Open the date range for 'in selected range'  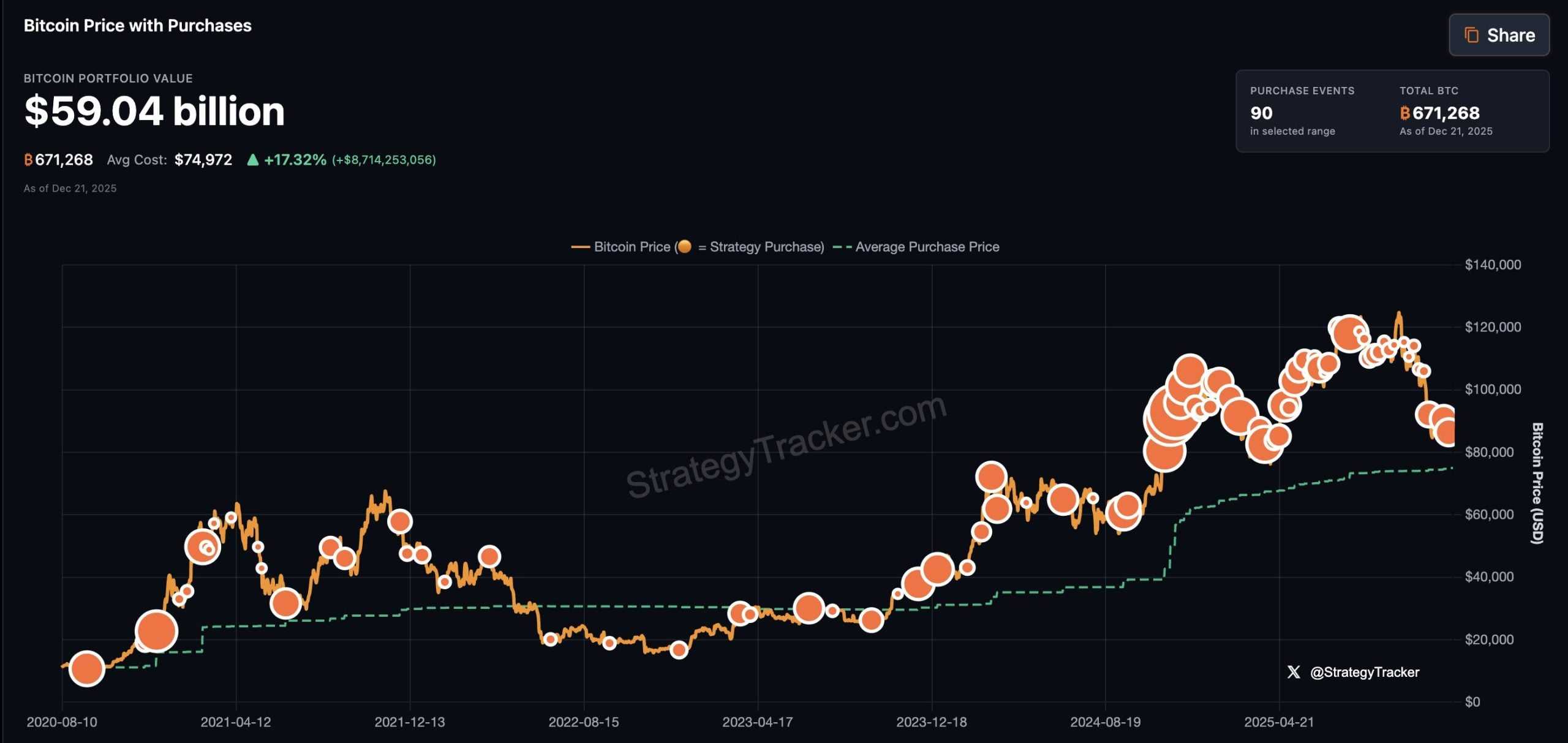pos(1292,131)
